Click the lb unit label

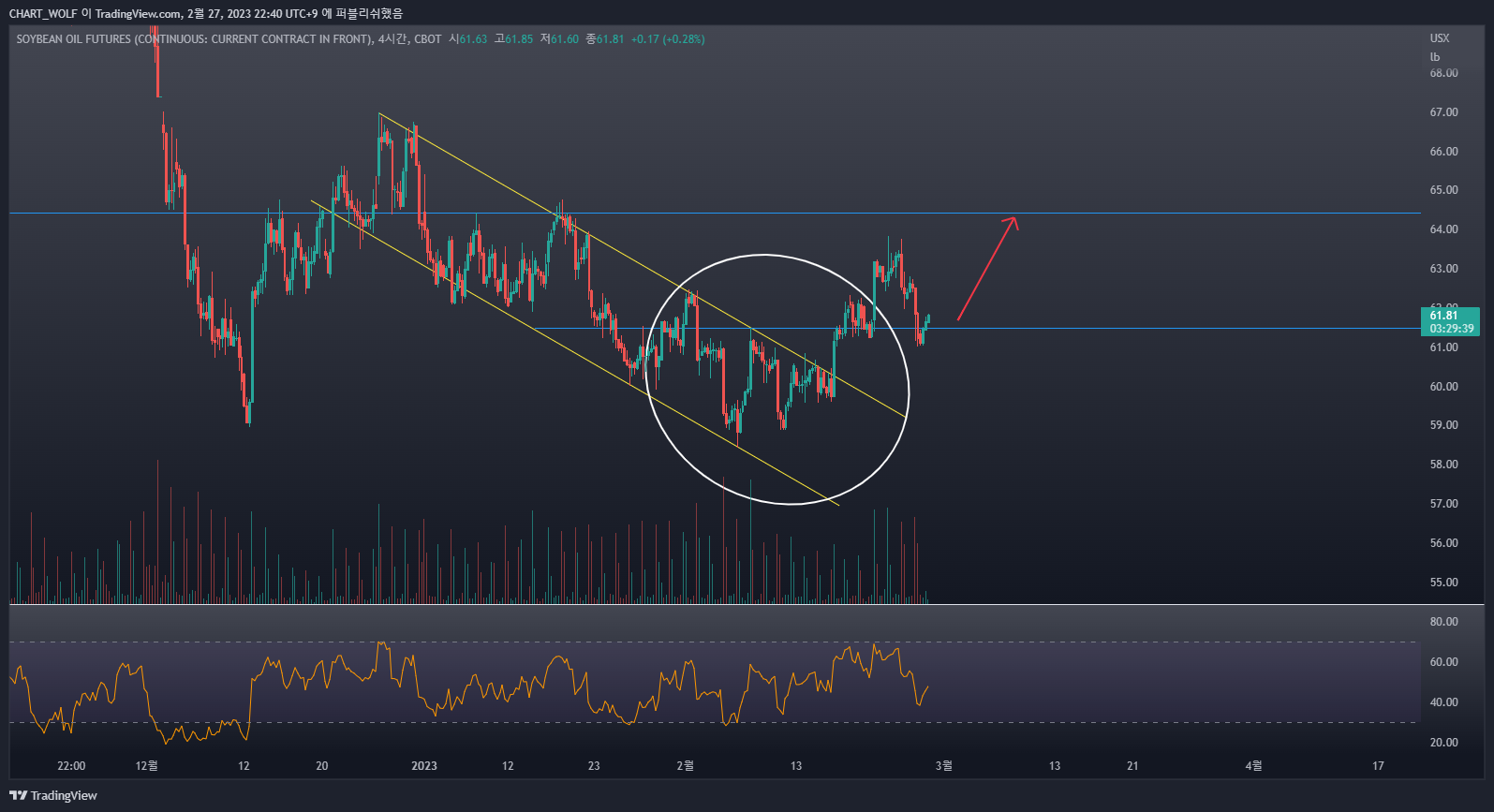(x=1435, y=57)
